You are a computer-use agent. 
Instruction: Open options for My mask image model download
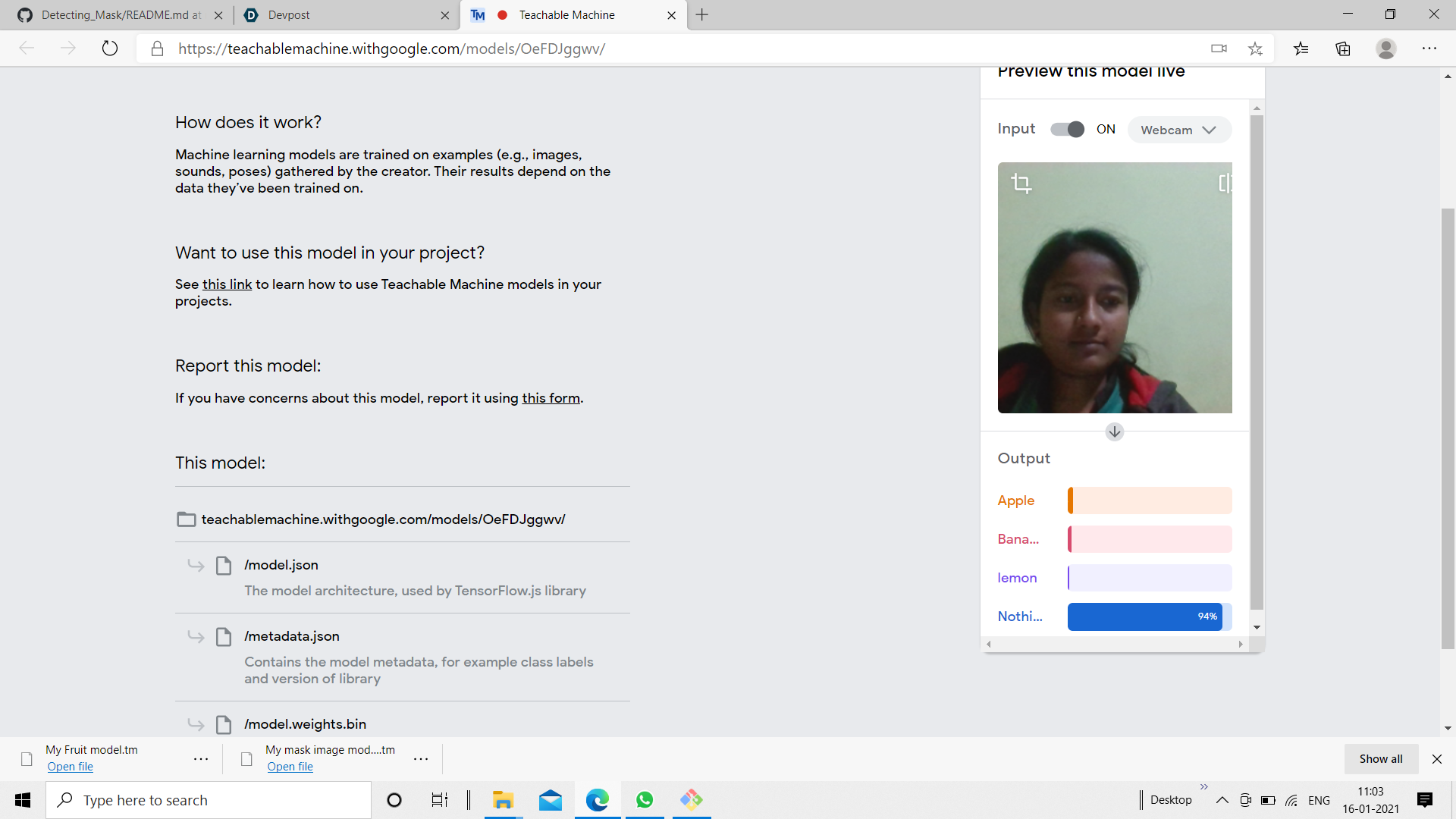[421, 758]
